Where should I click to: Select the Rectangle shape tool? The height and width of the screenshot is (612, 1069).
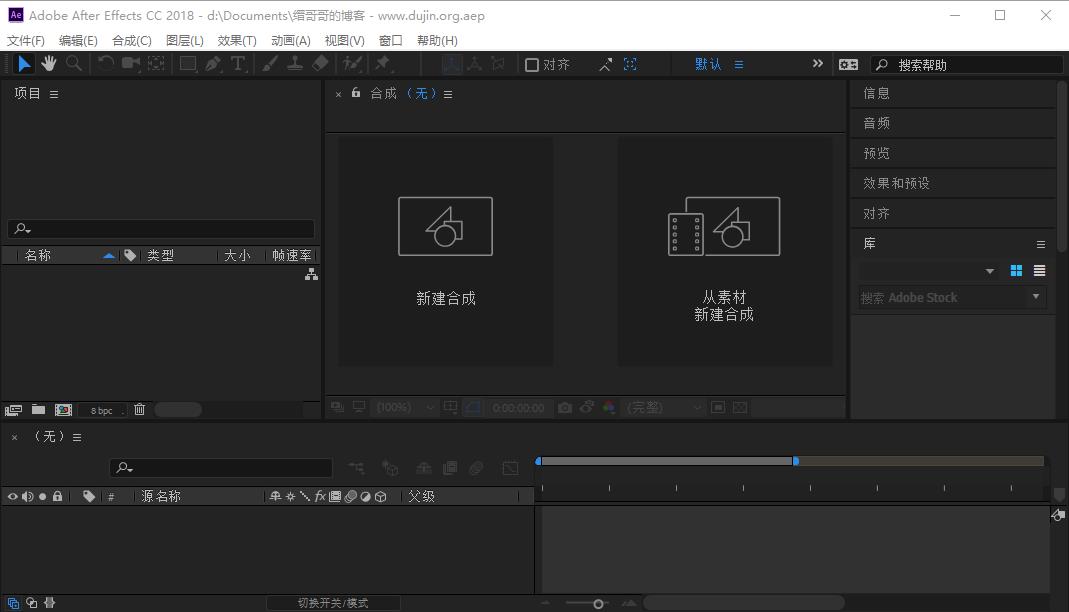tap(188, 64)
